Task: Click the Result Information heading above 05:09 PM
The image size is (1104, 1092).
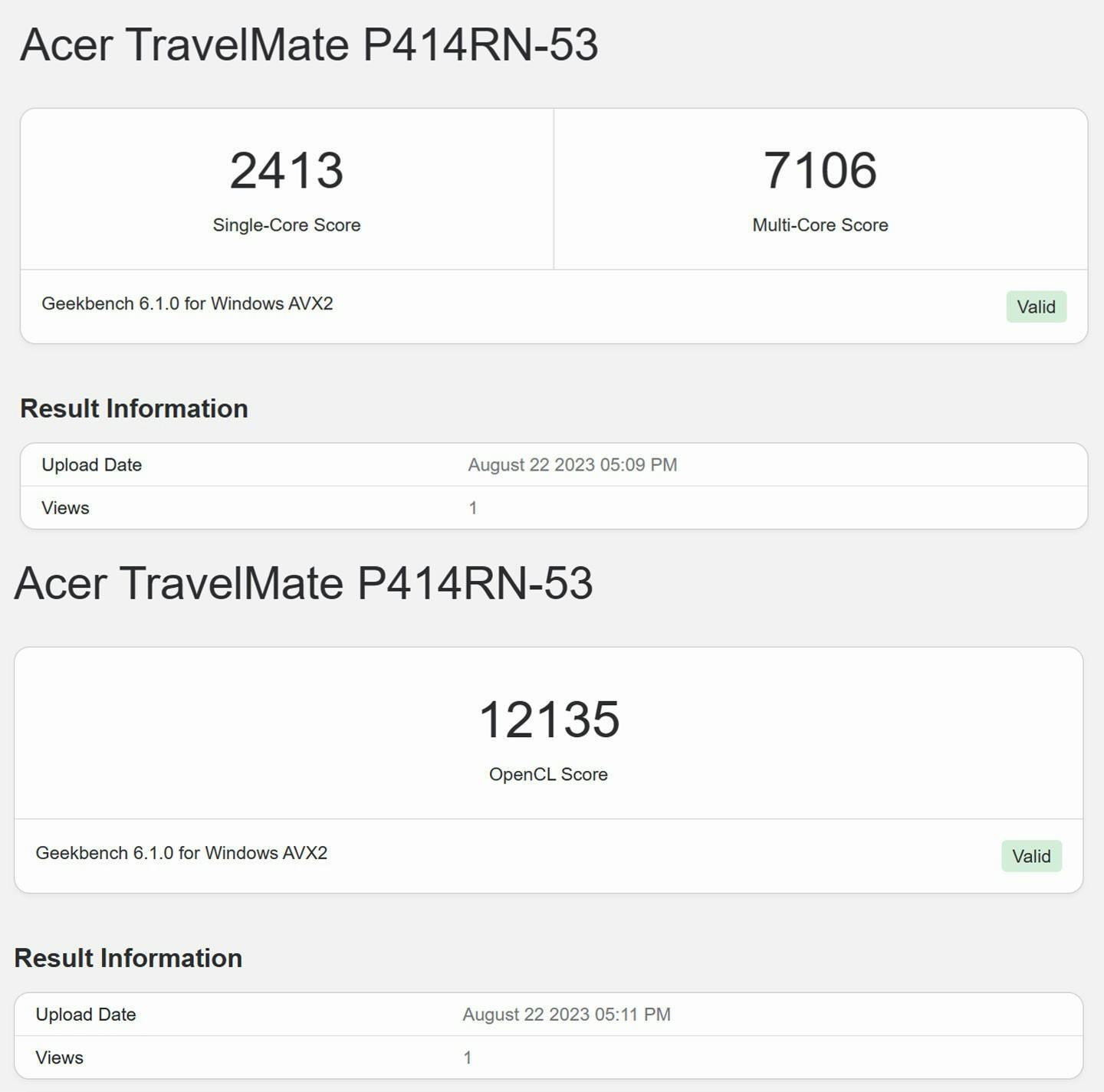Action: pos(134,408)
